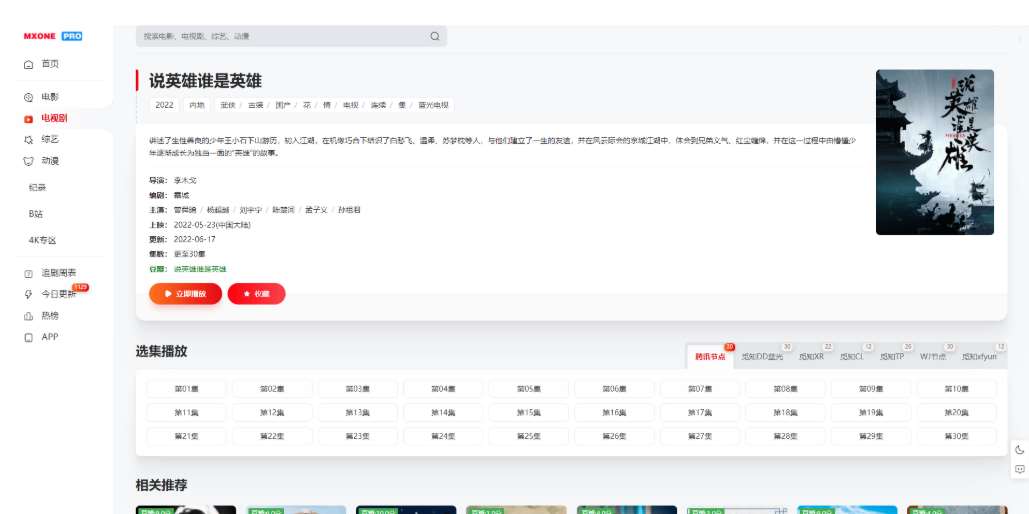
Task: Click the 内地 region tag
Action: [197, 105]
